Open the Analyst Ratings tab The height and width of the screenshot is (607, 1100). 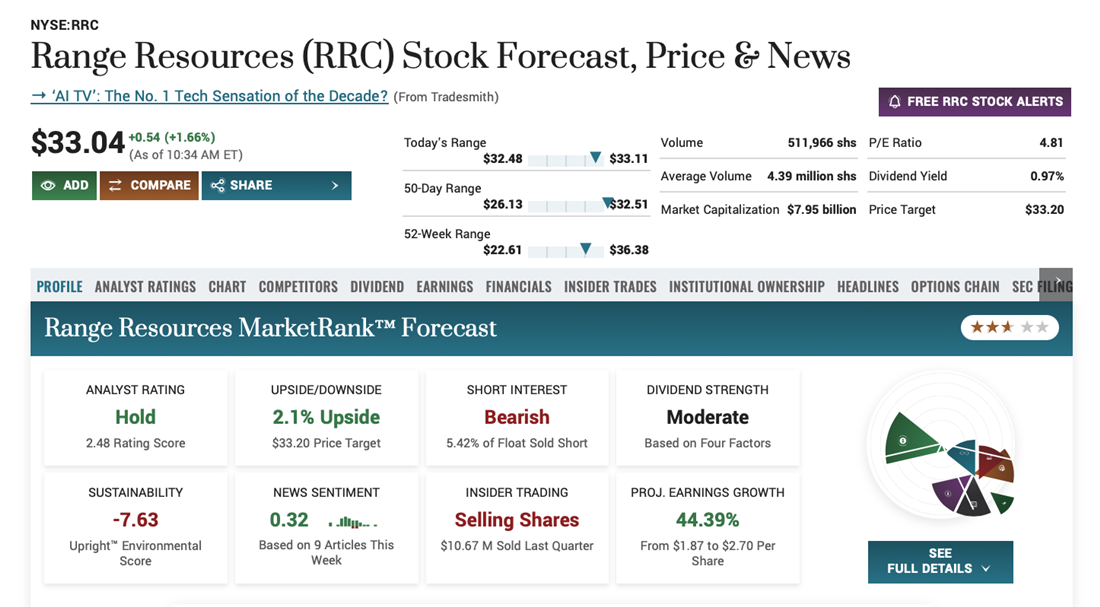tap(145, 287)
